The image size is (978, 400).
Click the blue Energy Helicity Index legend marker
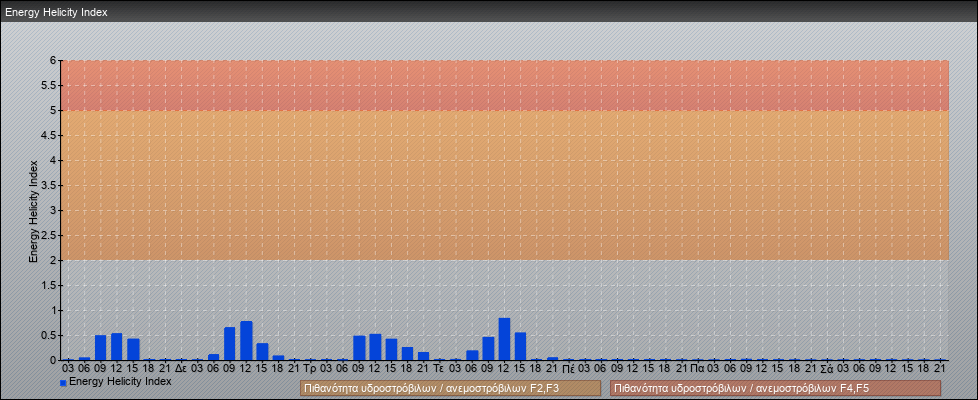click(63, 383)
